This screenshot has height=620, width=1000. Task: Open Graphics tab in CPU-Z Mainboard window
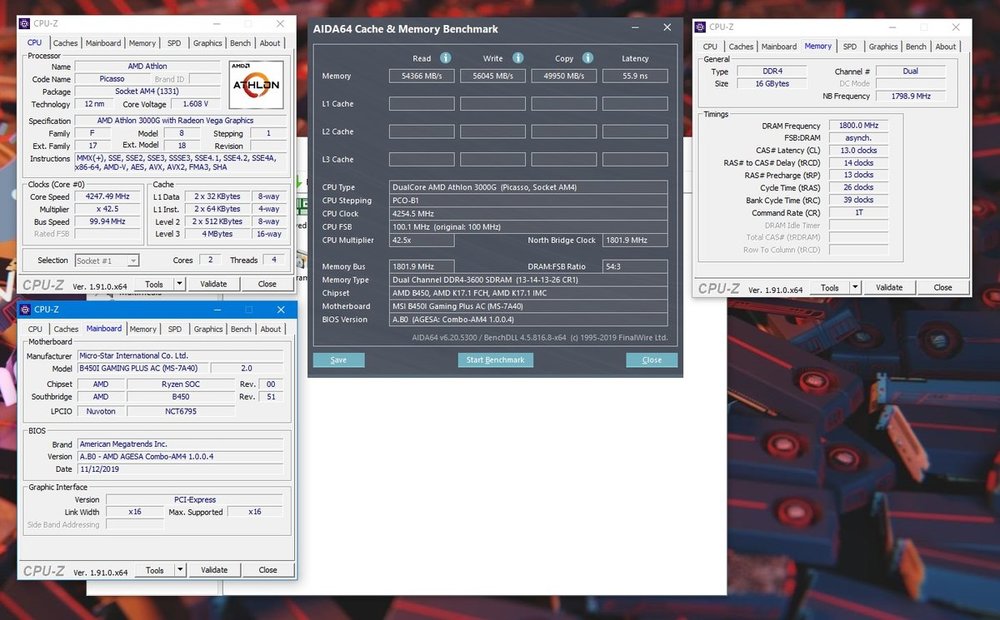[209, 329]
